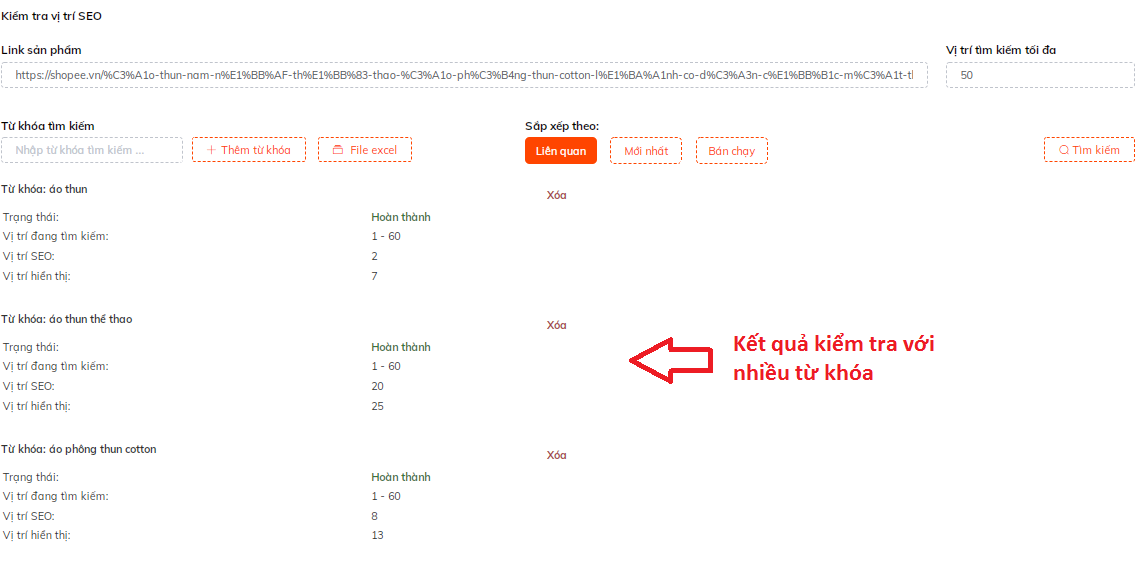Click the magnifier icon in Tìm kiếm
This screenshot has width=1135, height=574.
pyautogui.click(x=1064, y=150)
